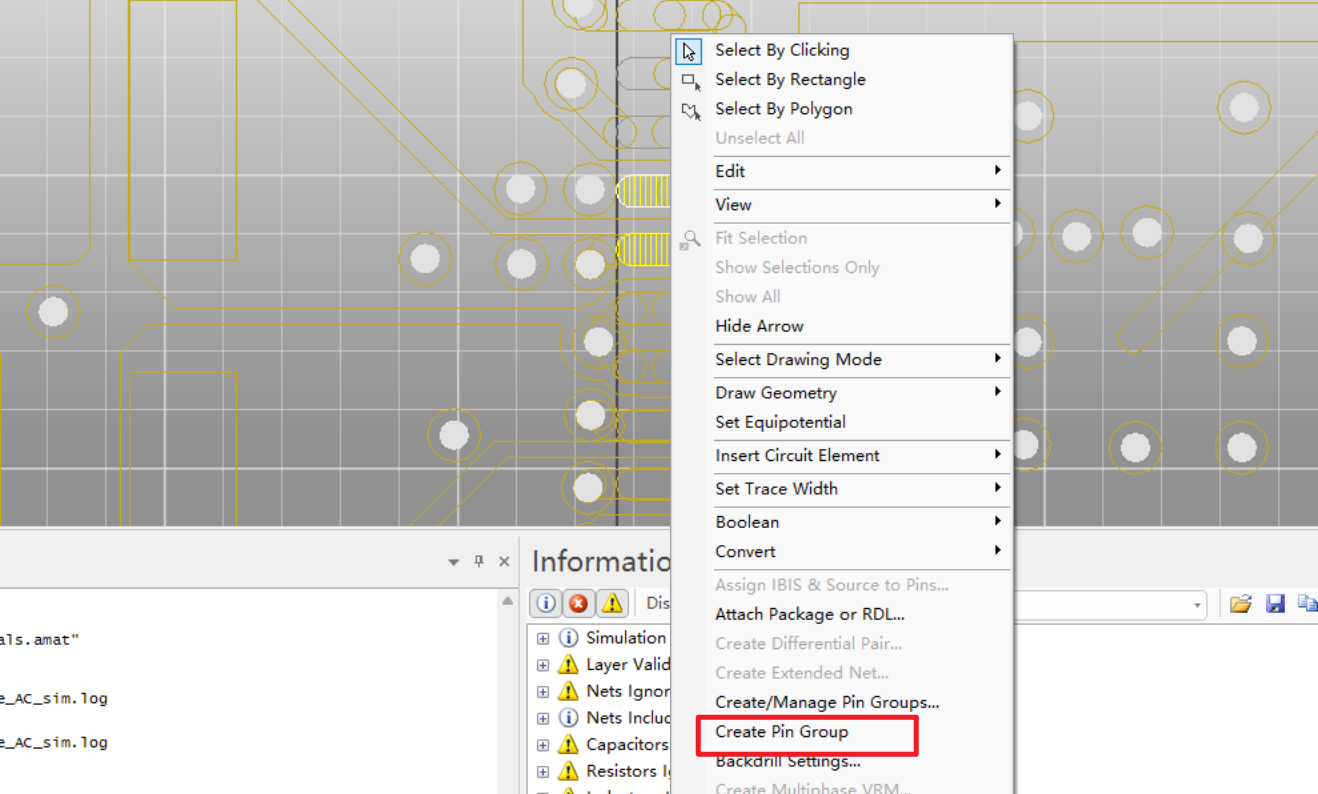This screenshot has height=794, width=1318.
Task: Click the open folder icon in Information toolbar
Action: [1241, 603]
